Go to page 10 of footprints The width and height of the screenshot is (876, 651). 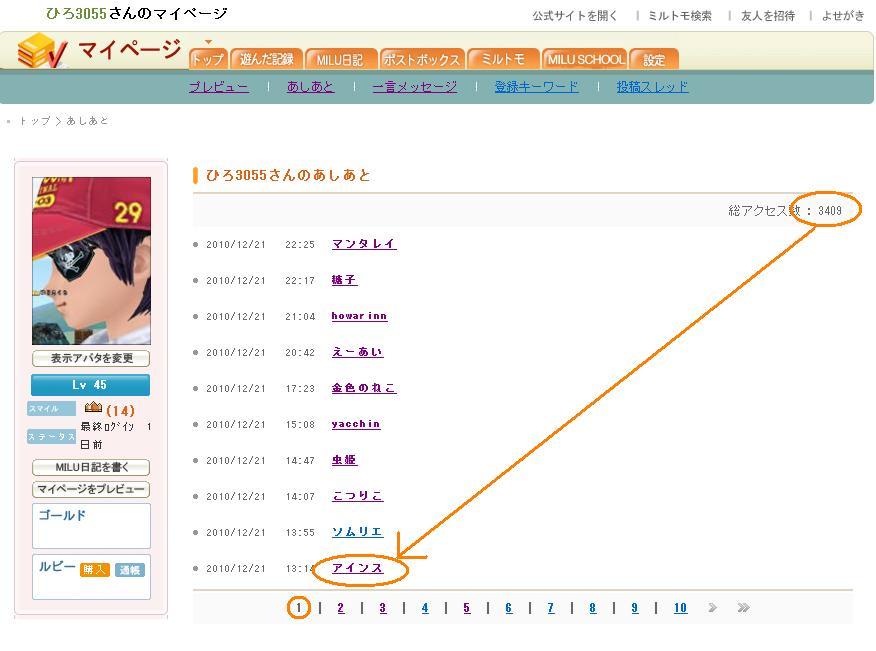(680, 608)
